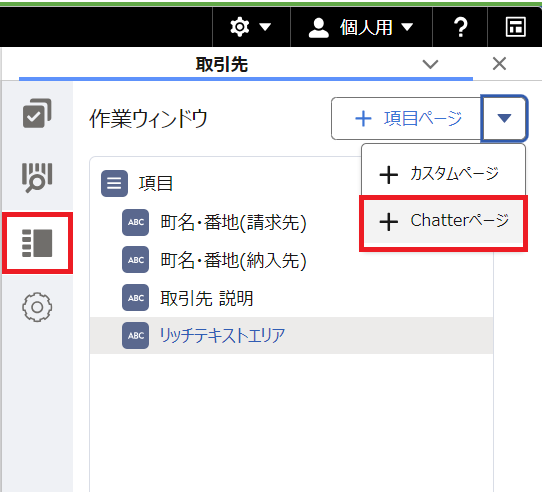The width and height of the screenshot is (542, 492).
Task: Click the help question mark icon
Action: [x=460, y=27]
